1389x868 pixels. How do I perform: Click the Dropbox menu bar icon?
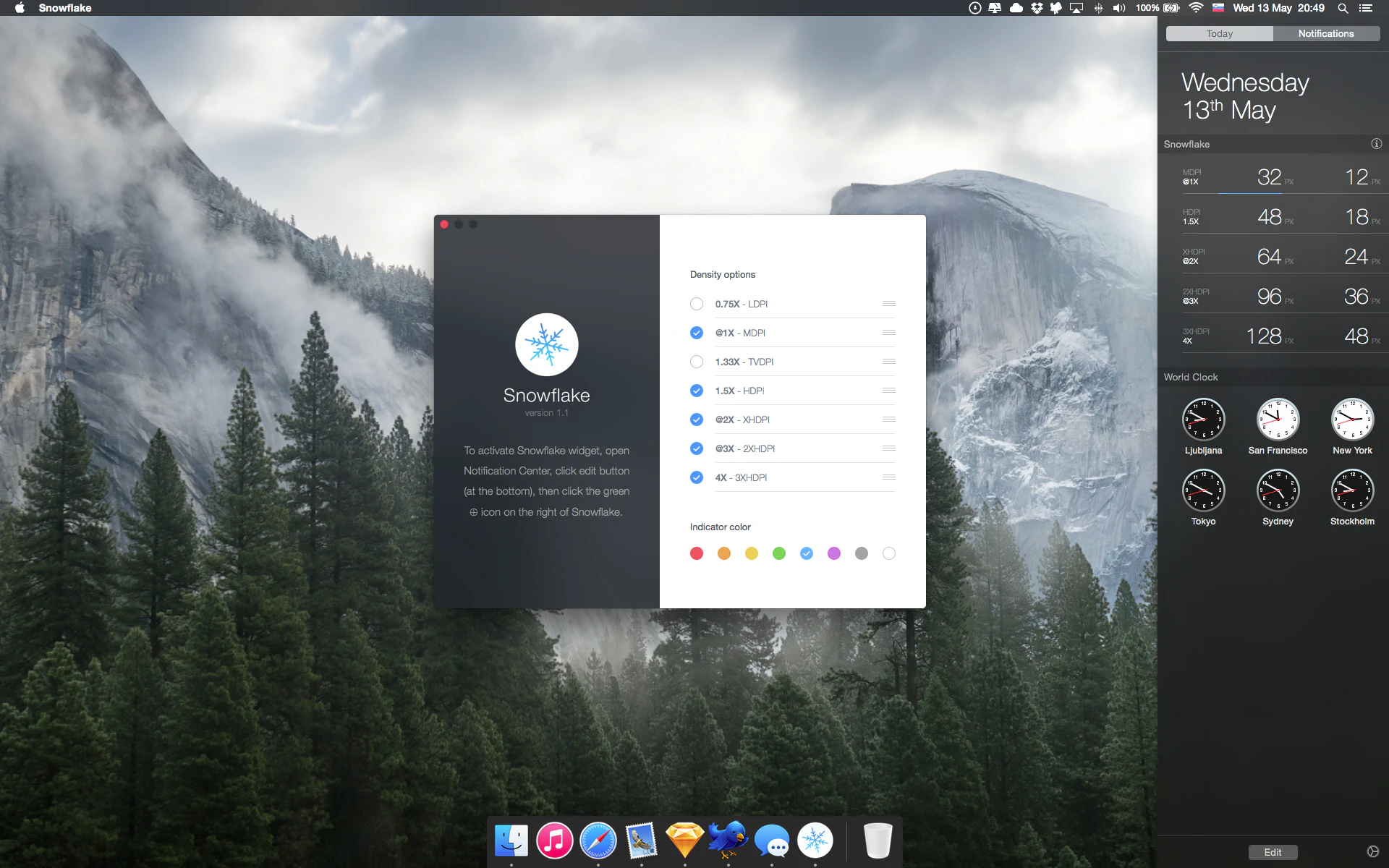pyautogui.click(x=1037, y=8)
